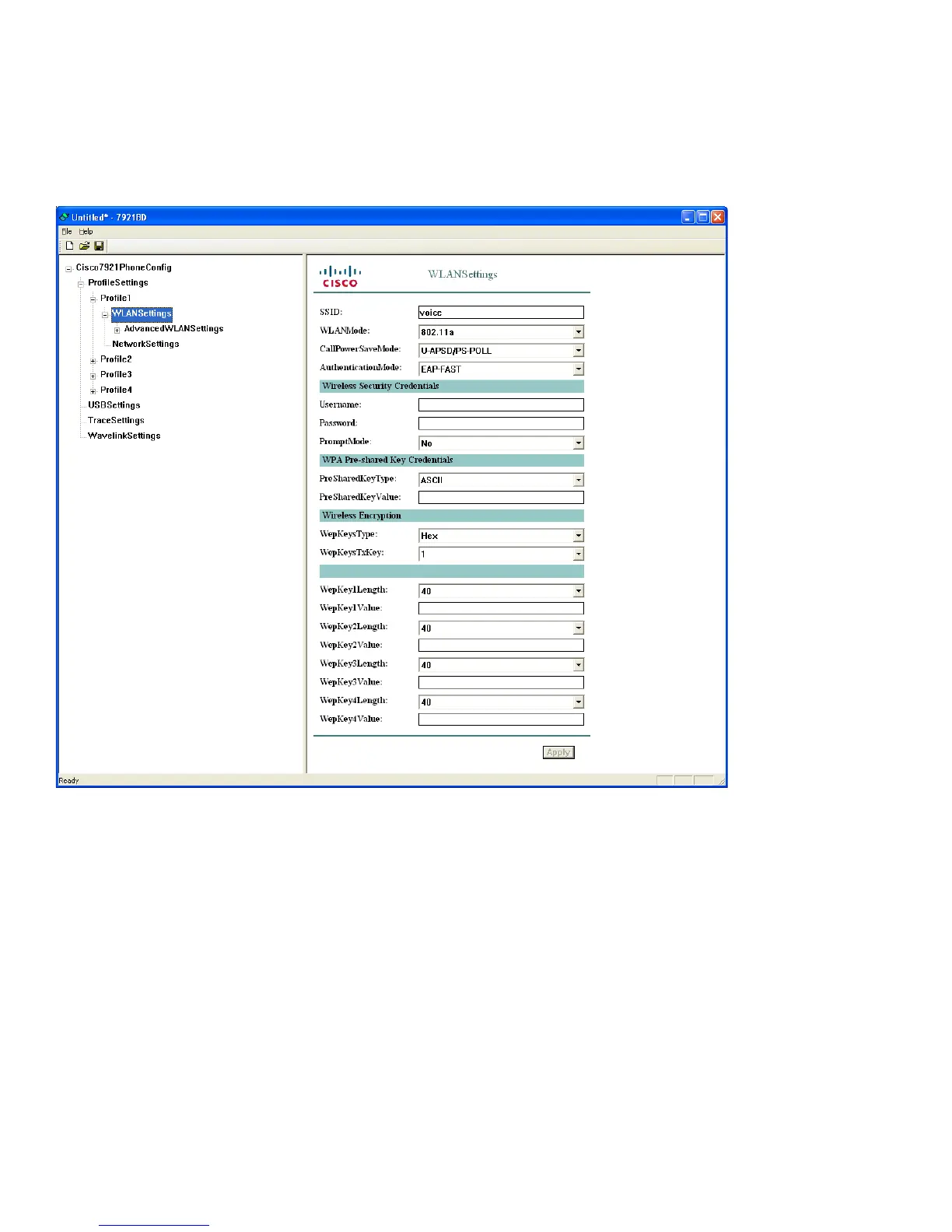This screenshot has height=1232, width=952.
Task: Expand the Profile3 tree node
Action: click(x=93, y=376)
